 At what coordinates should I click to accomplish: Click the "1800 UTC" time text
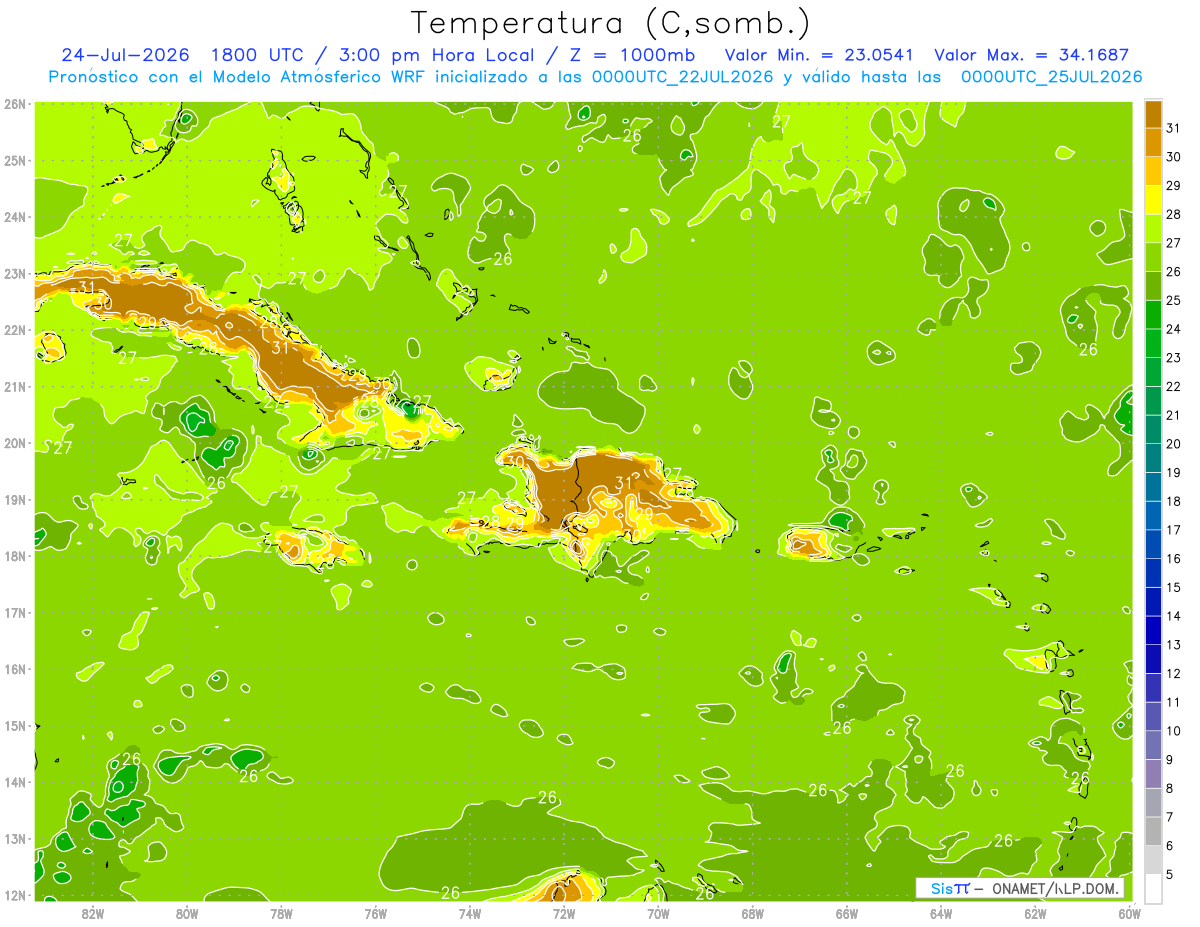(260, 55)
